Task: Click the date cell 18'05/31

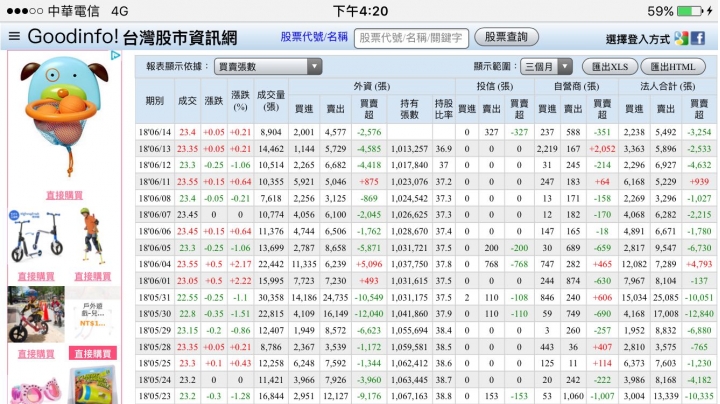Action: pyautogui.click(x=155, y=297)
